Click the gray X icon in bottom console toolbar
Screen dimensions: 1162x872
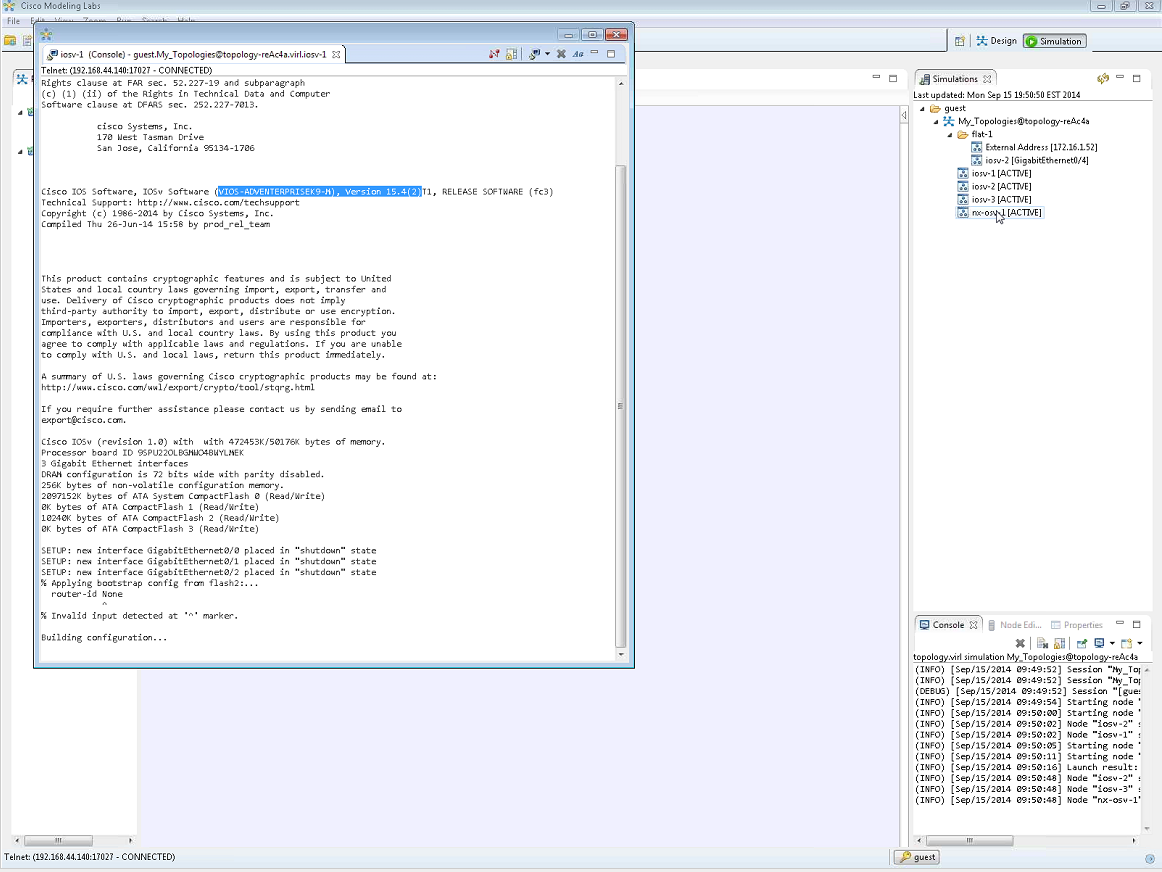click(x=1020, y=643)
